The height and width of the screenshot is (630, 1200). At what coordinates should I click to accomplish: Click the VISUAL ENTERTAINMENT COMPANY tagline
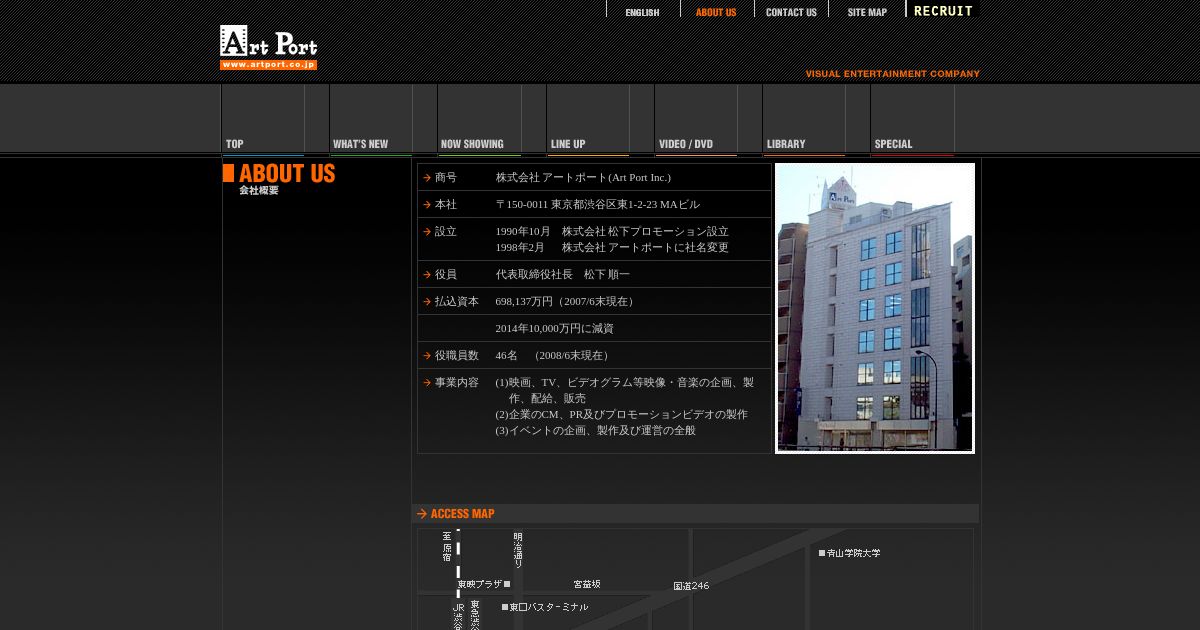point(893,74)
